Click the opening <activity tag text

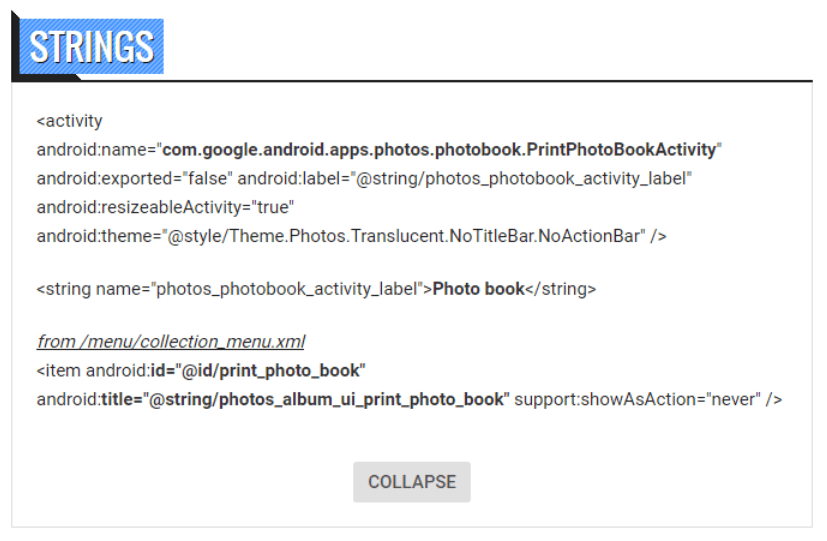point(70,121)
